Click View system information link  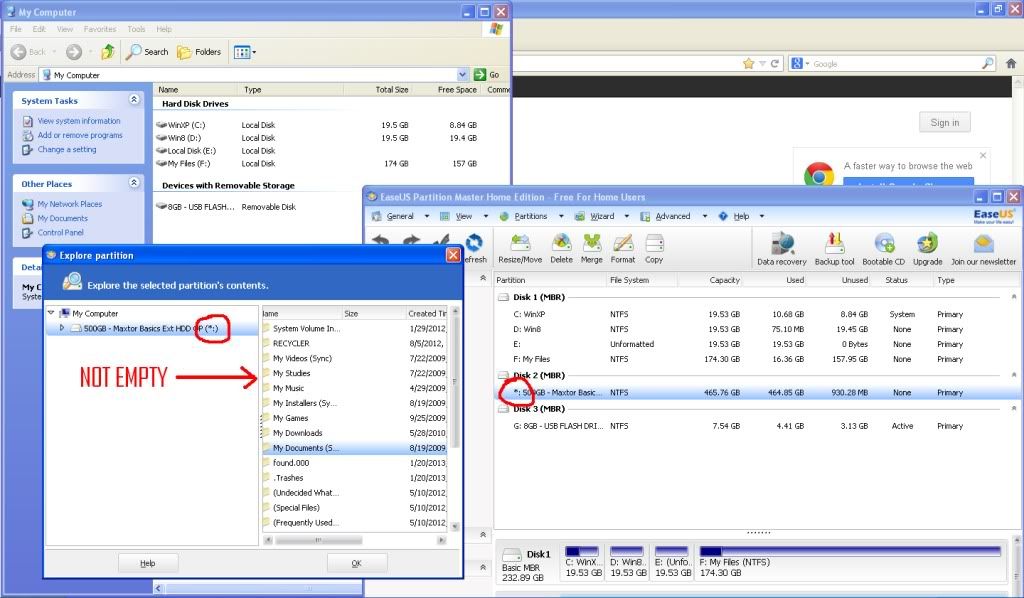79,121
